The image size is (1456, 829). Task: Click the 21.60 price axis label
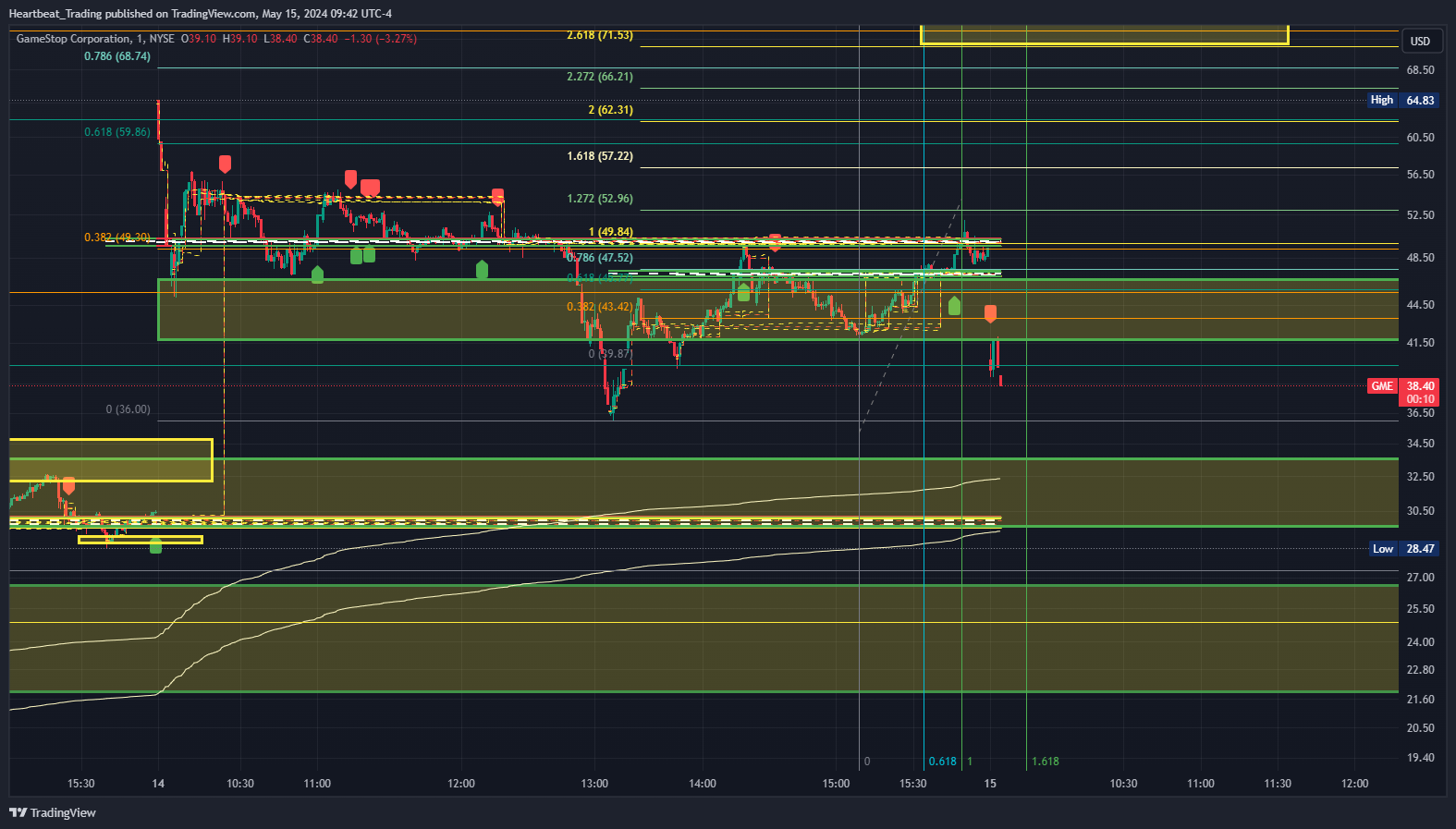pos(1420,700)
